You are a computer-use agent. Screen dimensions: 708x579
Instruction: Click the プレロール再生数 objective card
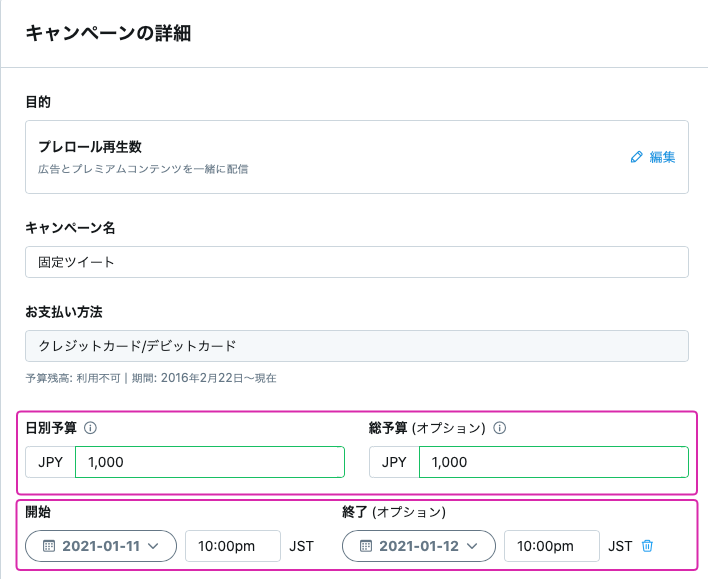(x=357, y=157)
